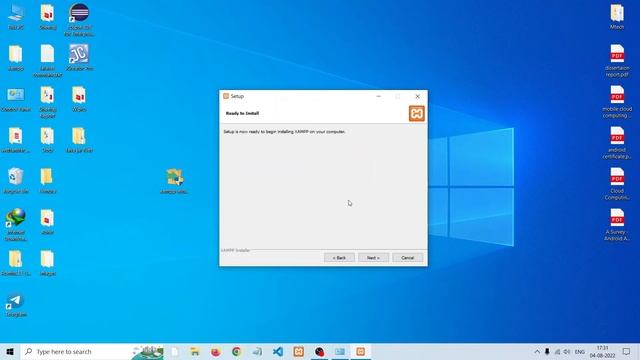The width and height of the screenshot is (640, 360).
Task: Cancel the XAMPP setup wizard
Action: [x=407, y=258]
